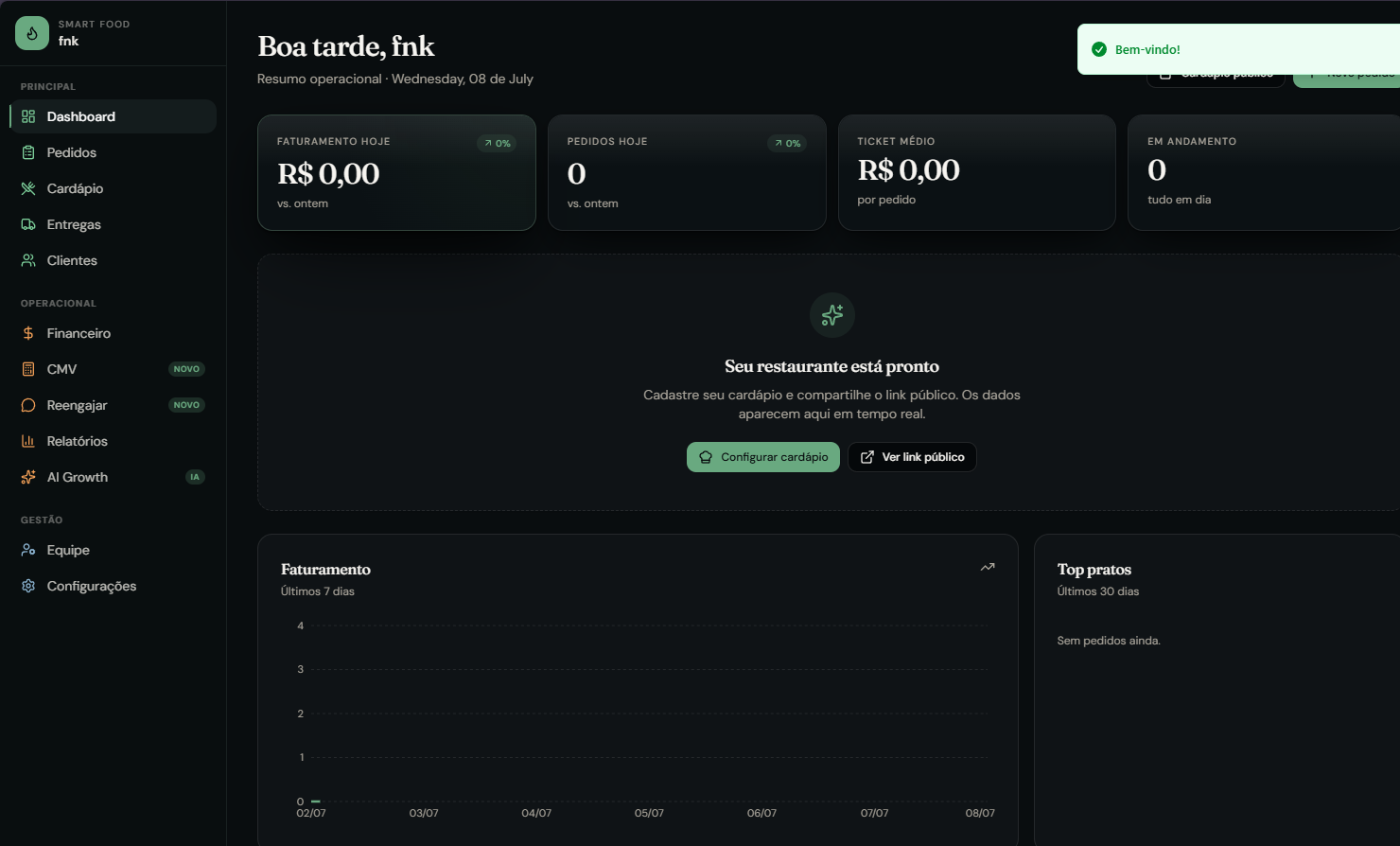The image size is (1400, 846).
Task: Open Relatórios
Action: (113, 441)
